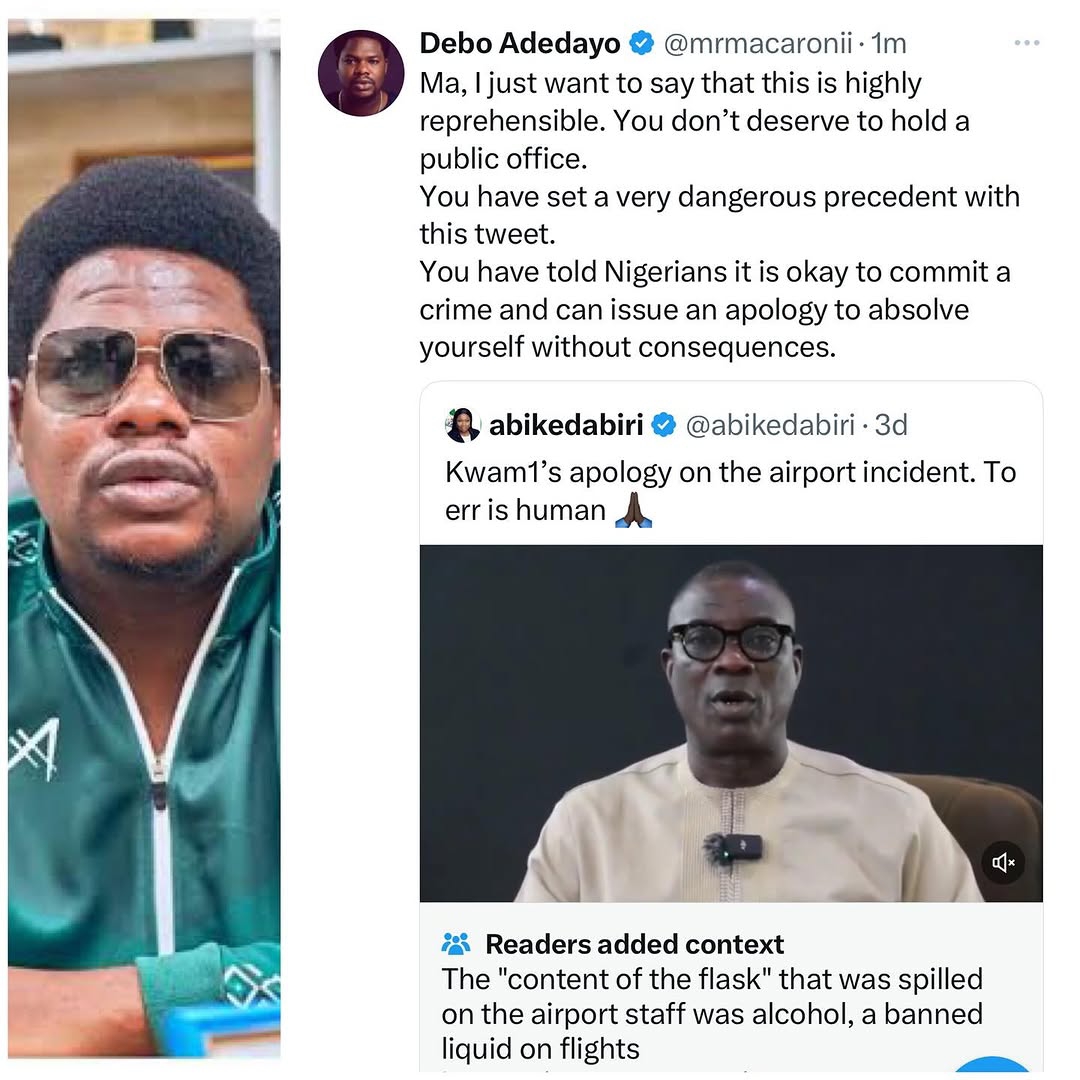
Task: Open the @mrmacaronii handle link
Action: tap(758, 44)
